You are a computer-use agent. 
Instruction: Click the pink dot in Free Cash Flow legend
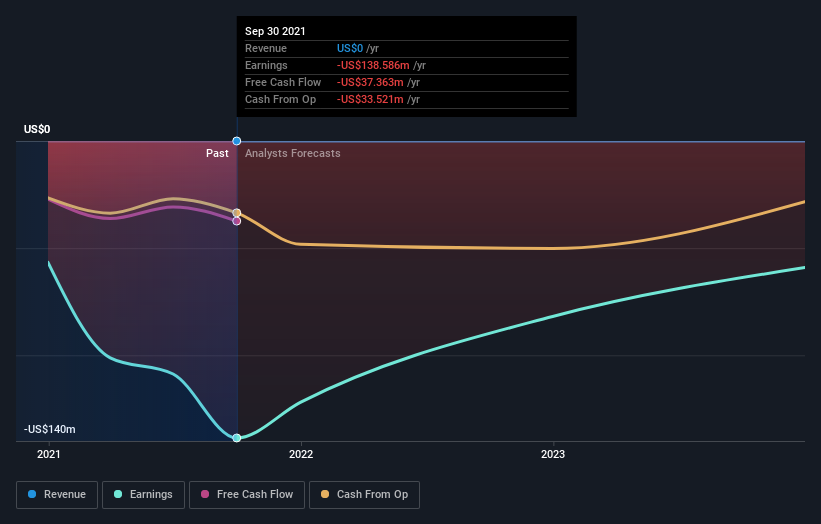click(x=205, y=494)
